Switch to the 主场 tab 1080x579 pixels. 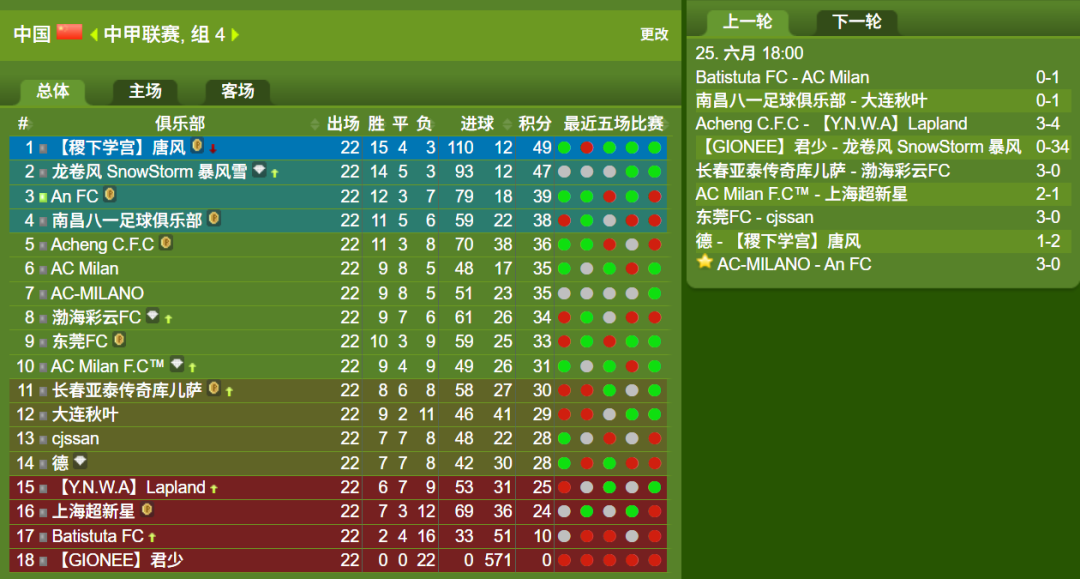click(145, 91)
